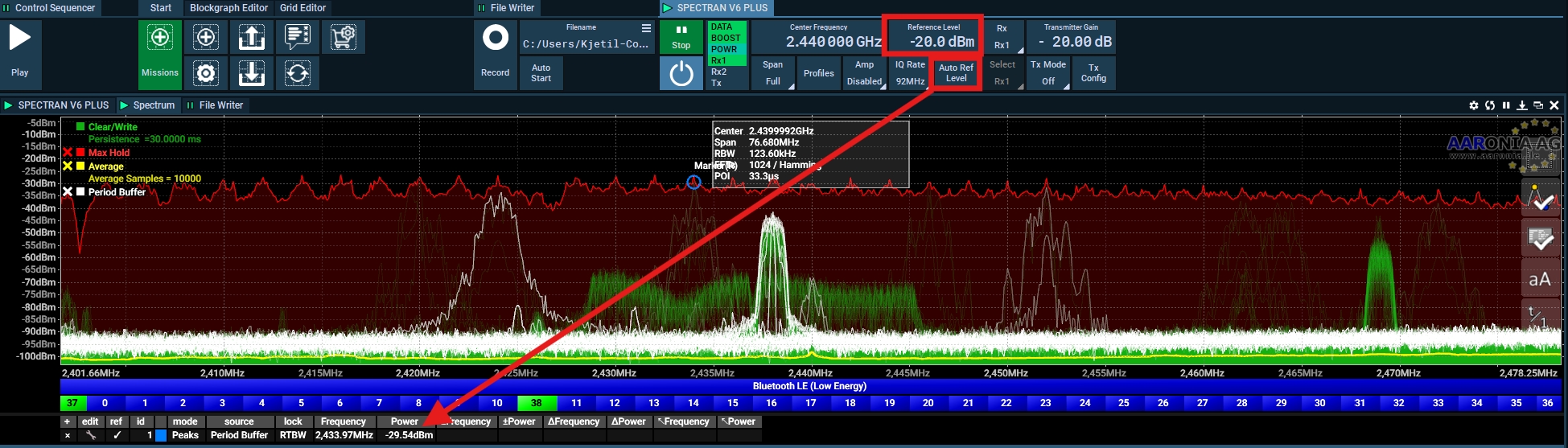This screenshot has height=448, width=1568.
Task: Click the Auto Ref Level button
Action: (956, 73)
